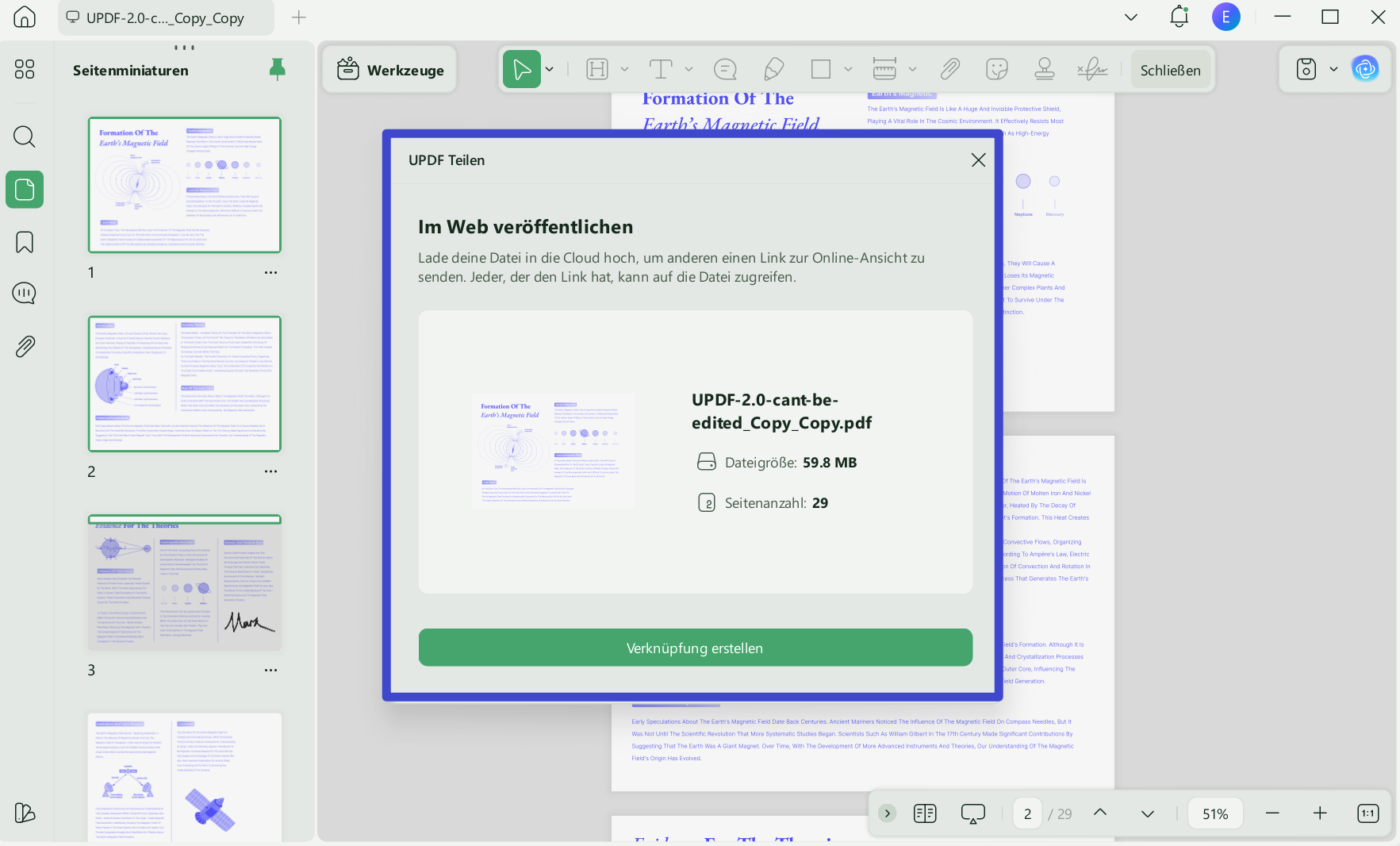The image size is (1400, 846).
Task: Start slideshow presentation mode
Action: 973,813
